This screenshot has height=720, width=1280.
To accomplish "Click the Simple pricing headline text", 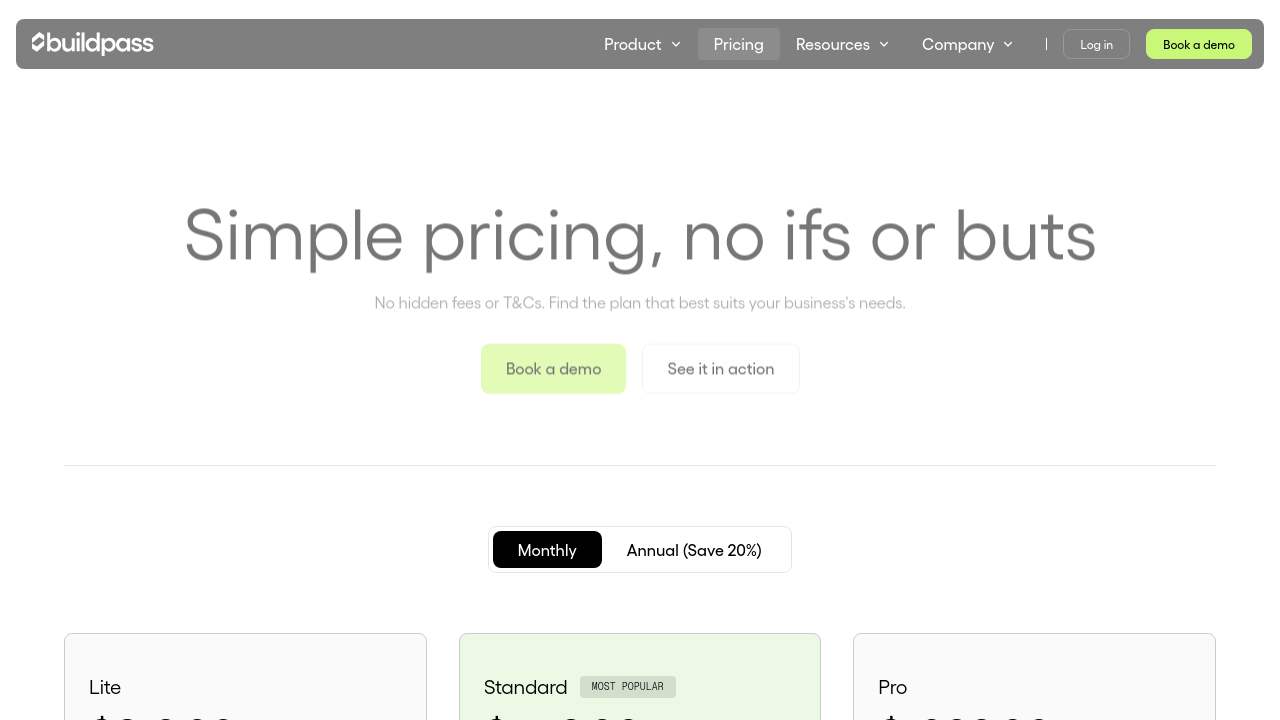I will click(x=640, y=236).
